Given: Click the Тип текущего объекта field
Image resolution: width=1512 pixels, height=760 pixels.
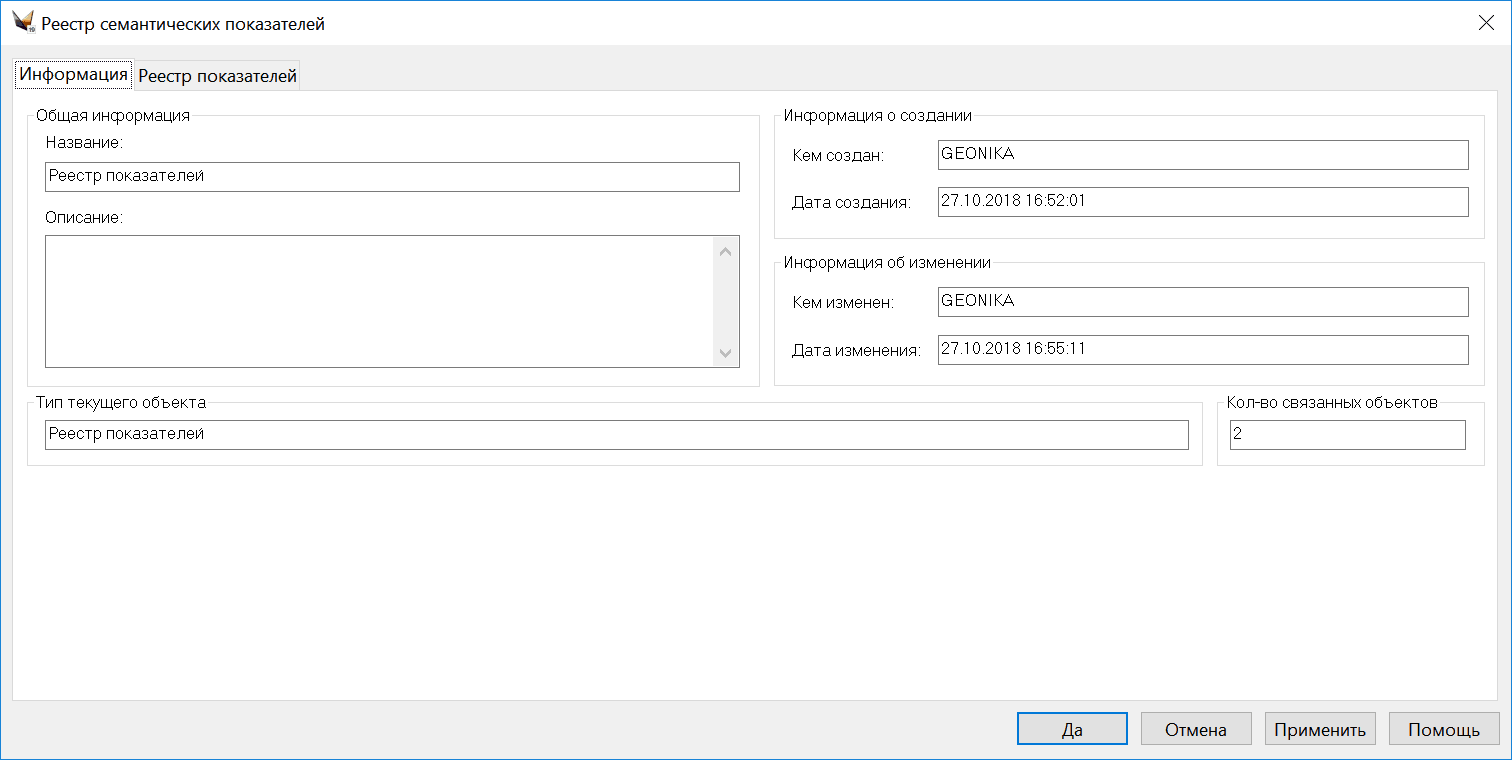Looking at the screenshot, I should (x=616, y=435).
